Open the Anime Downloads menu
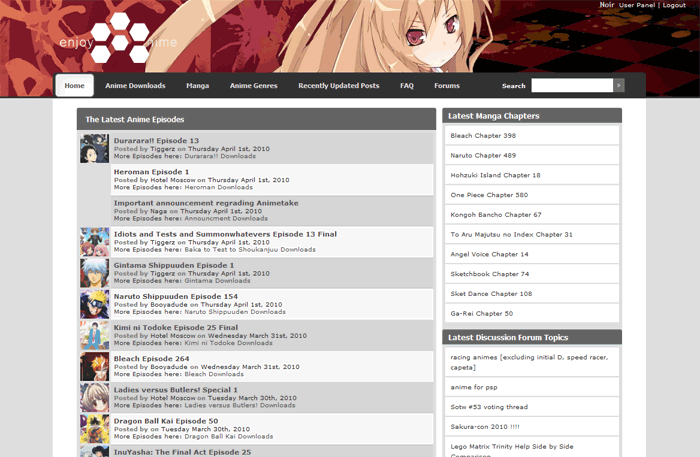700x457 pixels. [x=135, y=86]
